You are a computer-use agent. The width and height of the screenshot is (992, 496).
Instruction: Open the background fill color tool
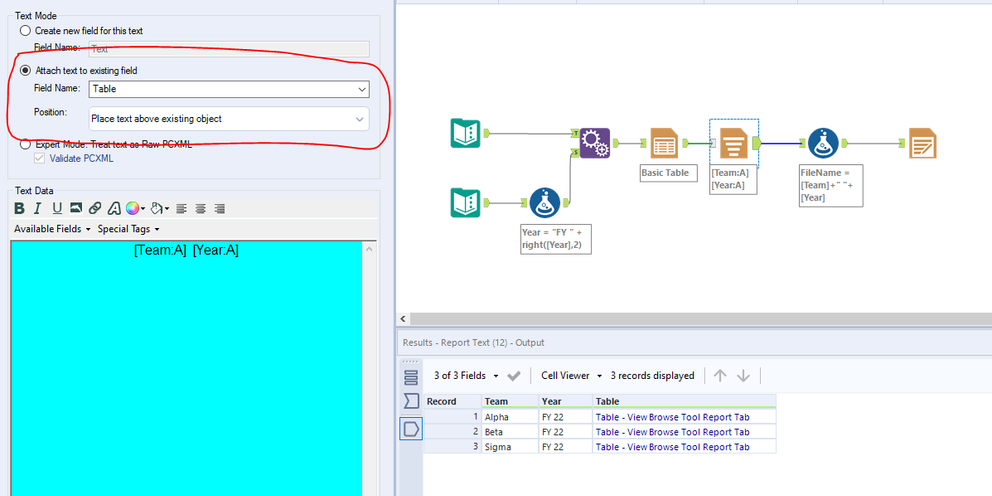160,208
